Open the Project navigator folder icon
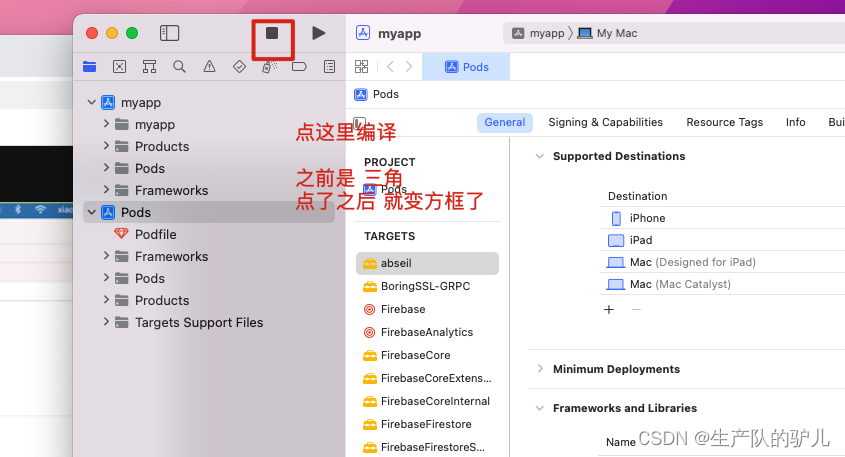Screen dimensions: 845x457 point(89,67)
